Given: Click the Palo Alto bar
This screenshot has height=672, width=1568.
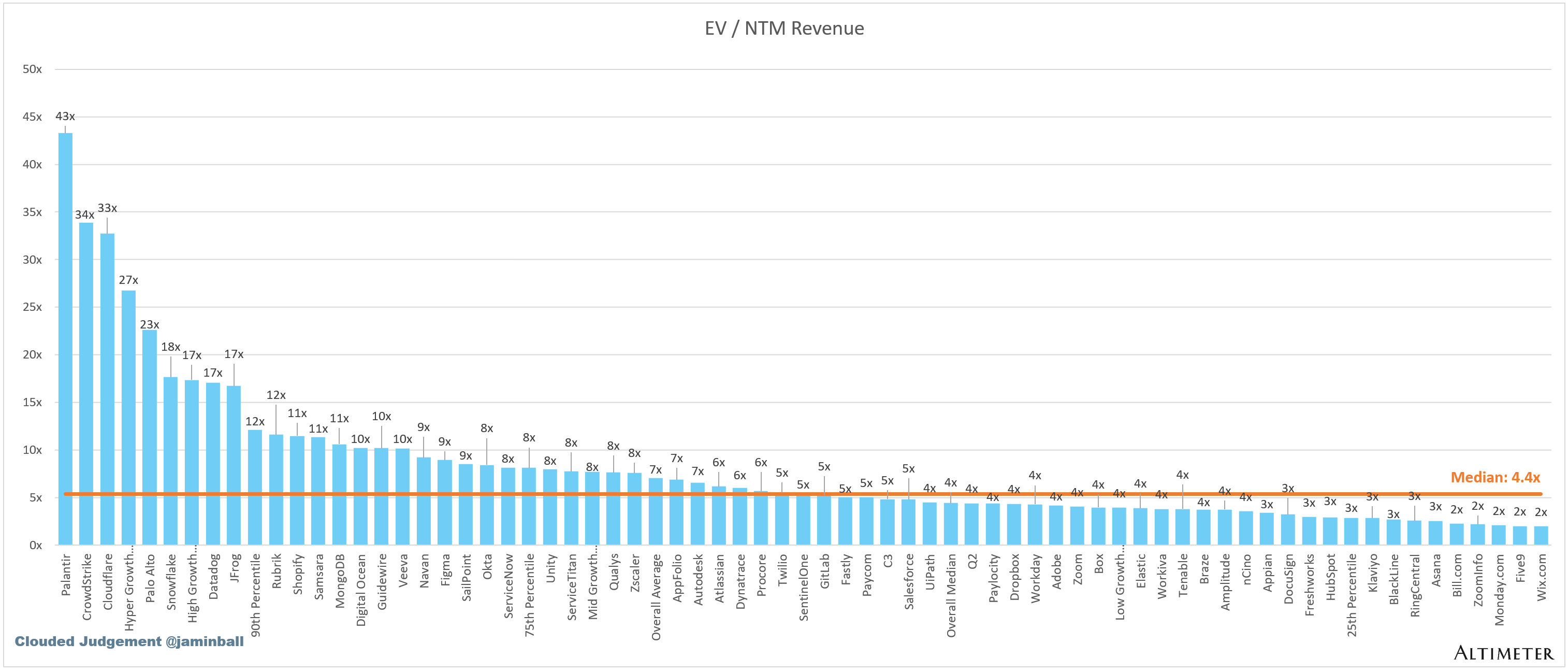Looking at the screenshot, I should [150, 437].
